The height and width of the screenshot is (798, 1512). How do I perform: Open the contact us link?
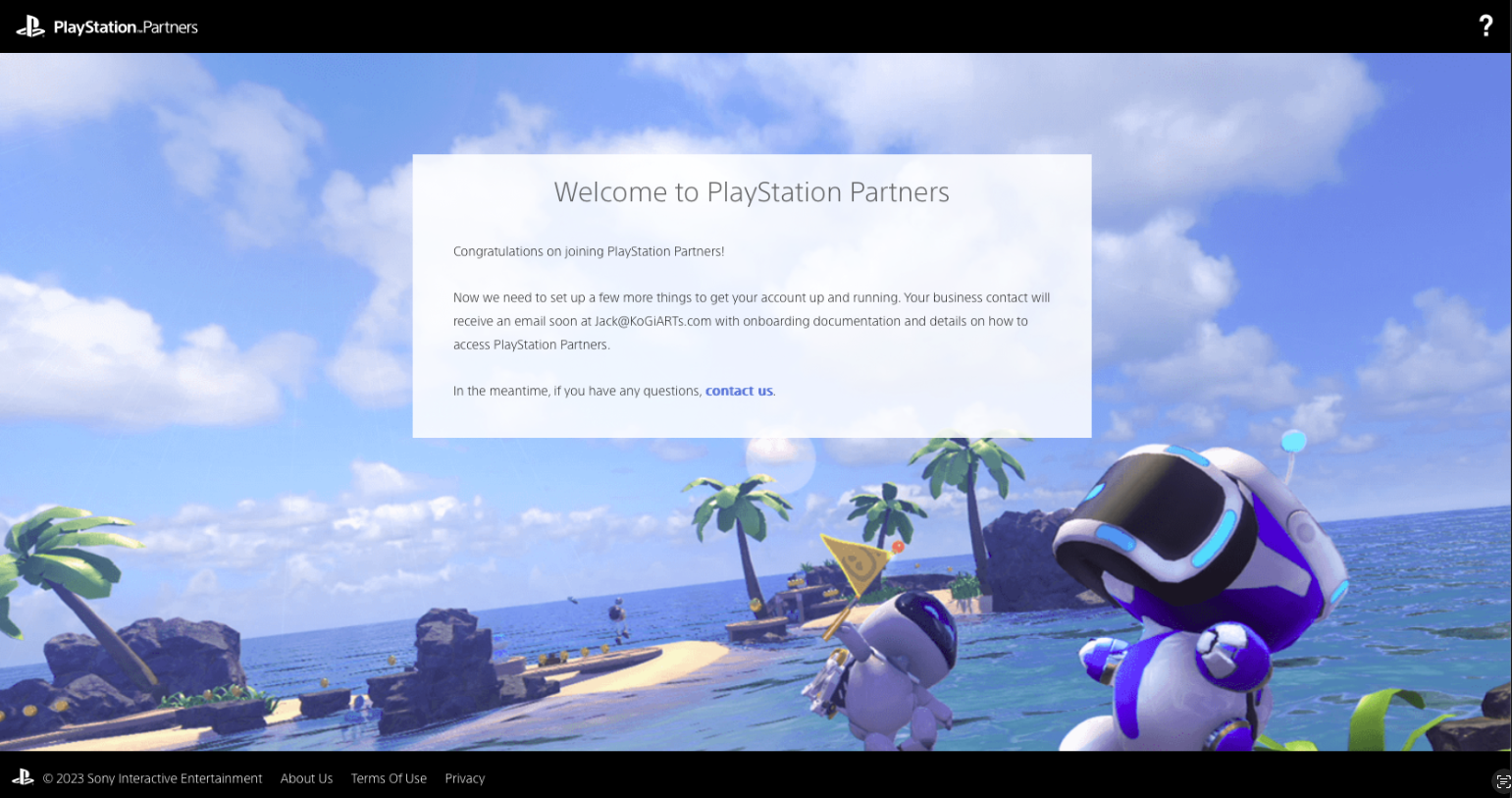(739, 391)
